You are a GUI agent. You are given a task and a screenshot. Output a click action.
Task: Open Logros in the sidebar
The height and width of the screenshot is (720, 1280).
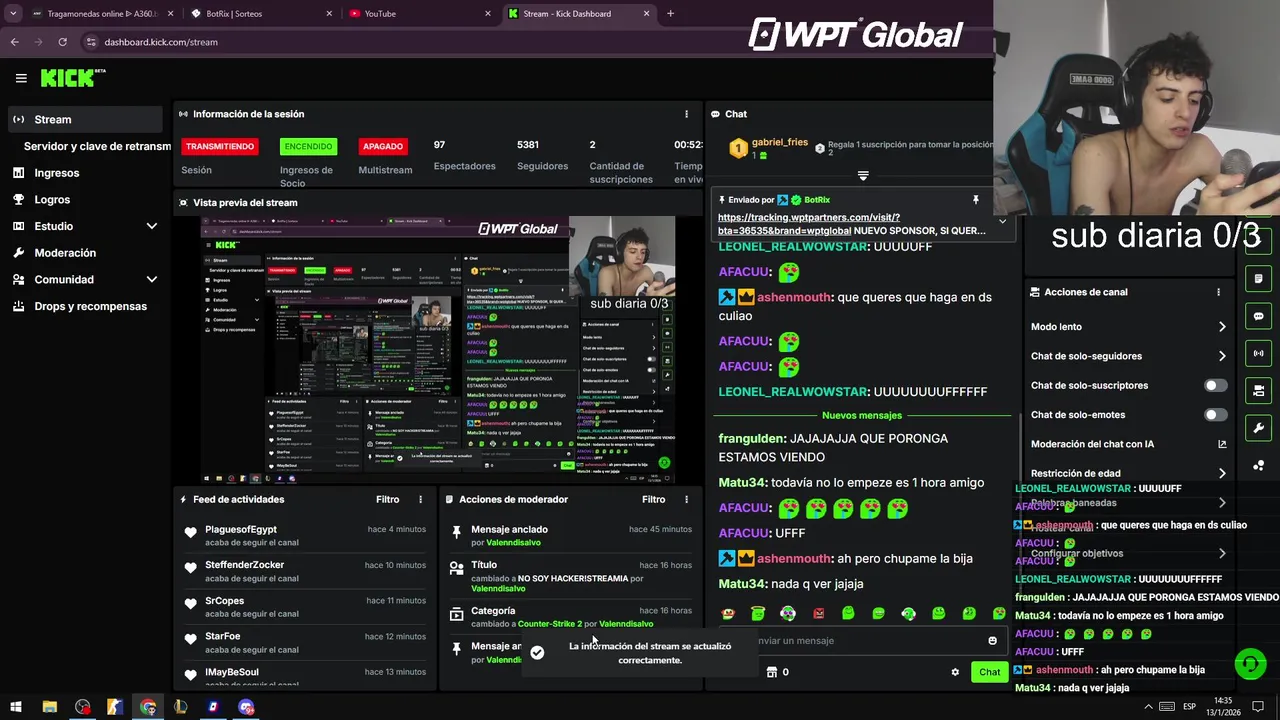52,200
